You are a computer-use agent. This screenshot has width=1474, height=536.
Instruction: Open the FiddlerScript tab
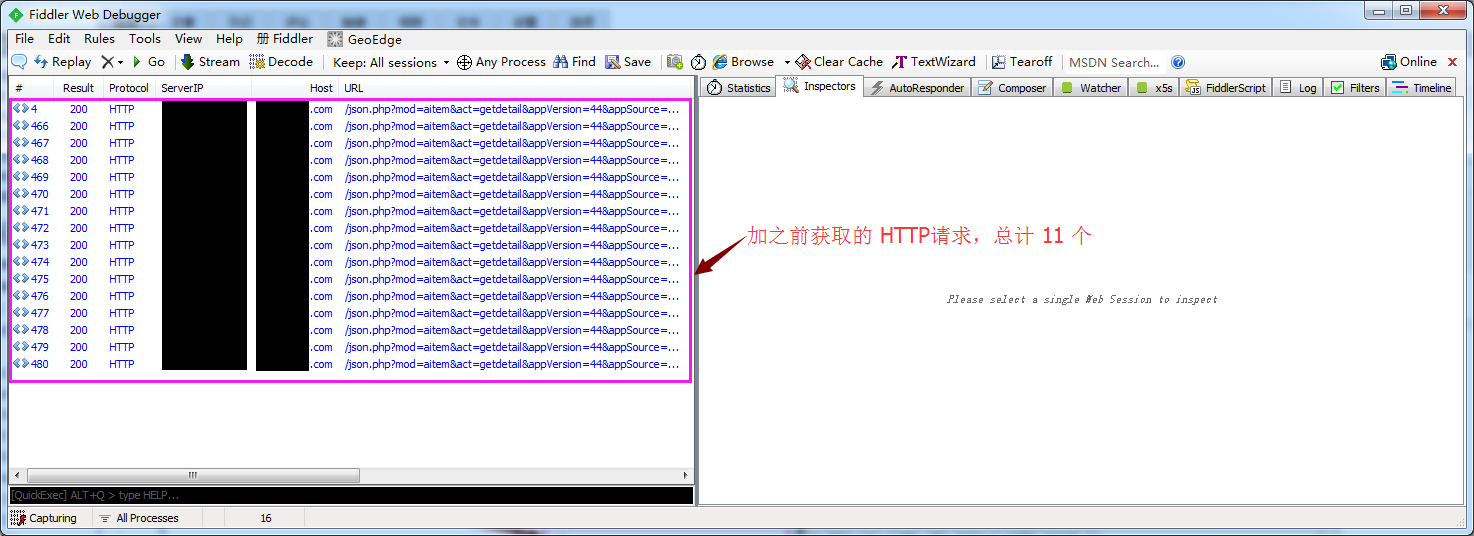click(1226, 88)
